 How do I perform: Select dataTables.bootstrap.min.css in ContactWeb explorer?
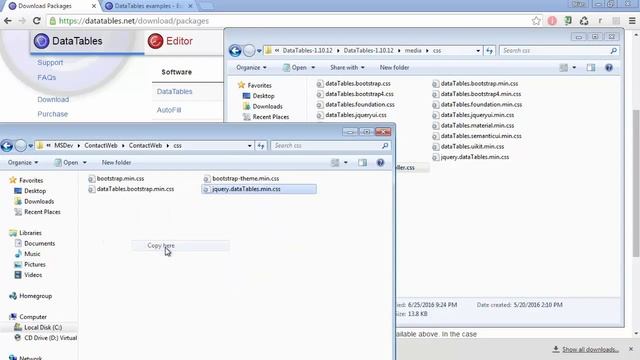pos(131,189)
